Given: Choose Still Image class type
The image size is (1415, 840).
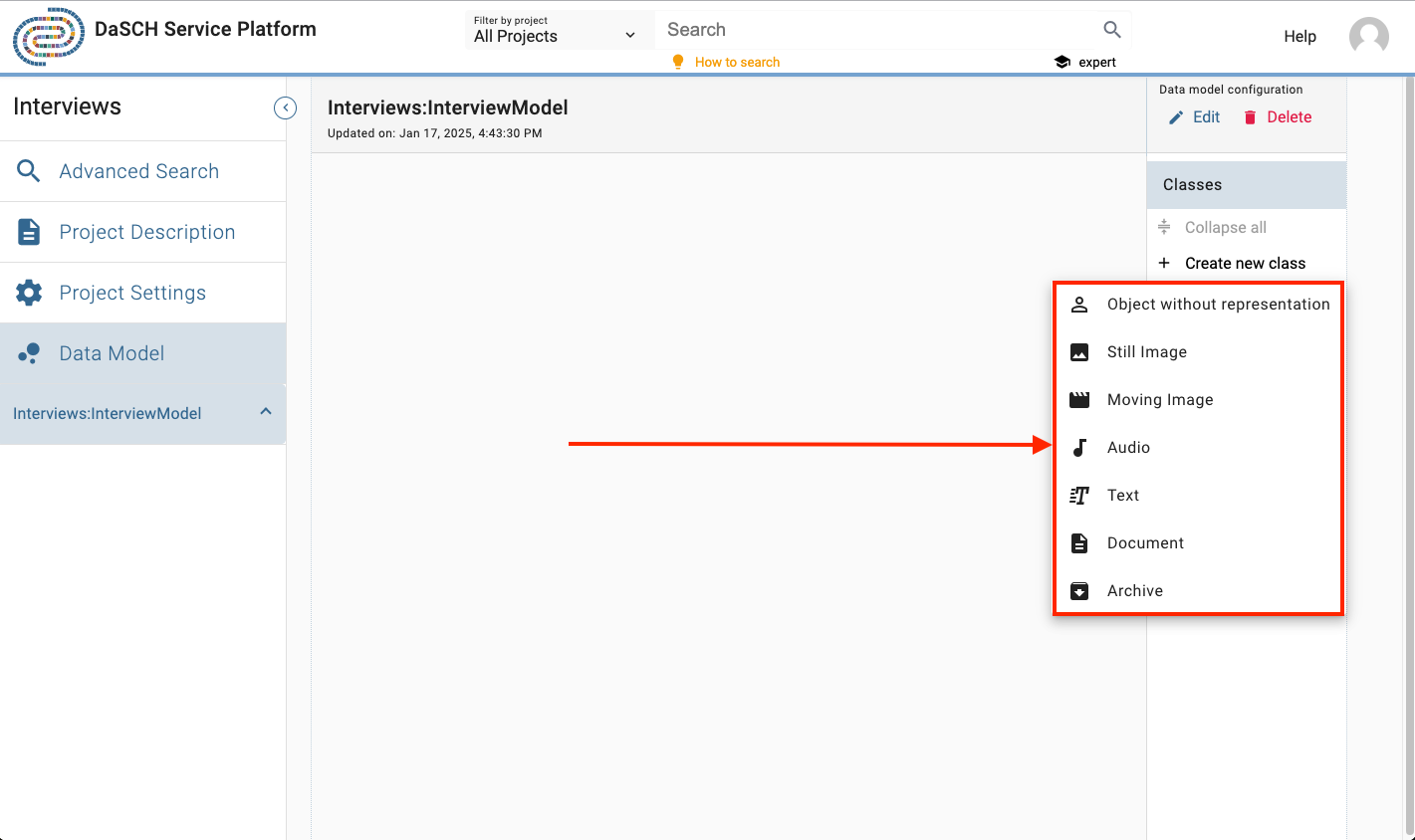Looking at the screenshot, I should click(x=1146, y=352).
